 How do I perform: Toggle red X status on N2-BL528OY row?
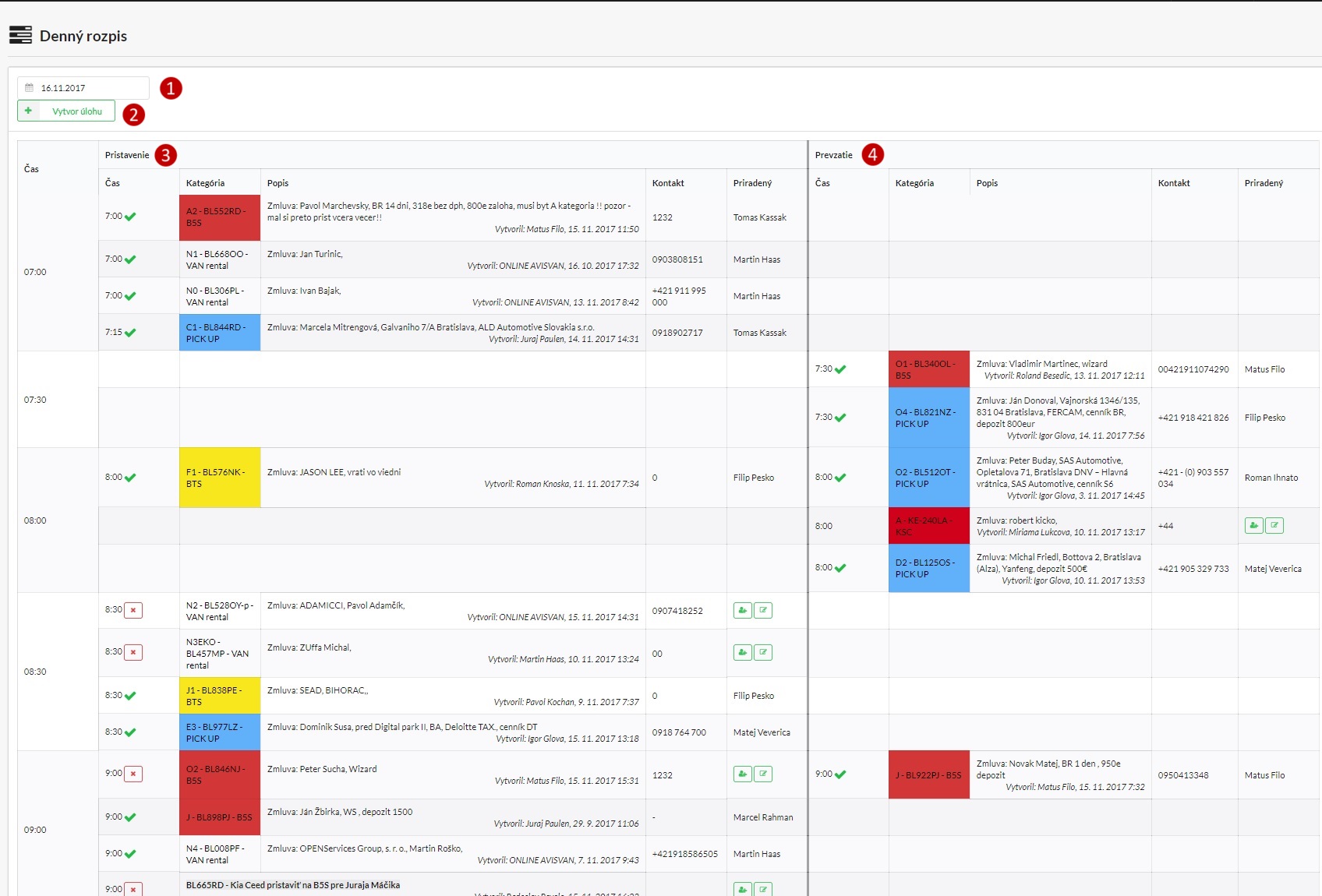click(133, 611)
